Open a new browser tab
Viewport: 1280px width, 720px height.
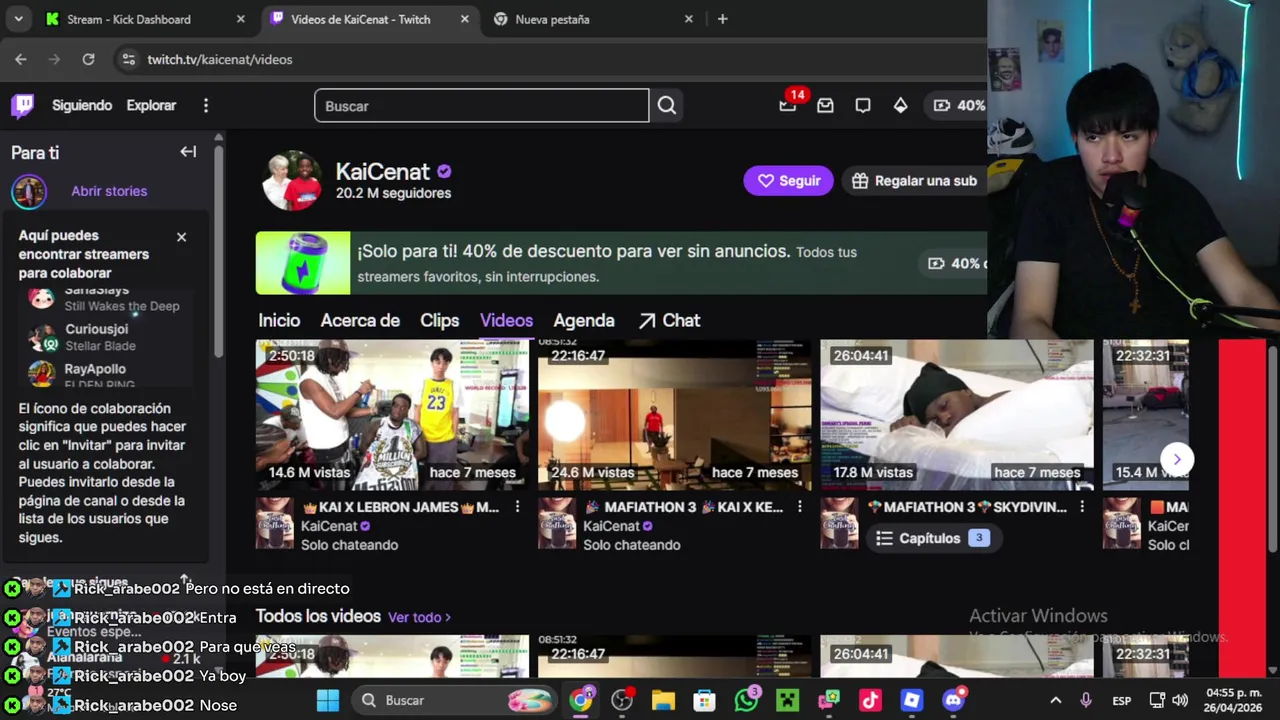pos(723,19)
